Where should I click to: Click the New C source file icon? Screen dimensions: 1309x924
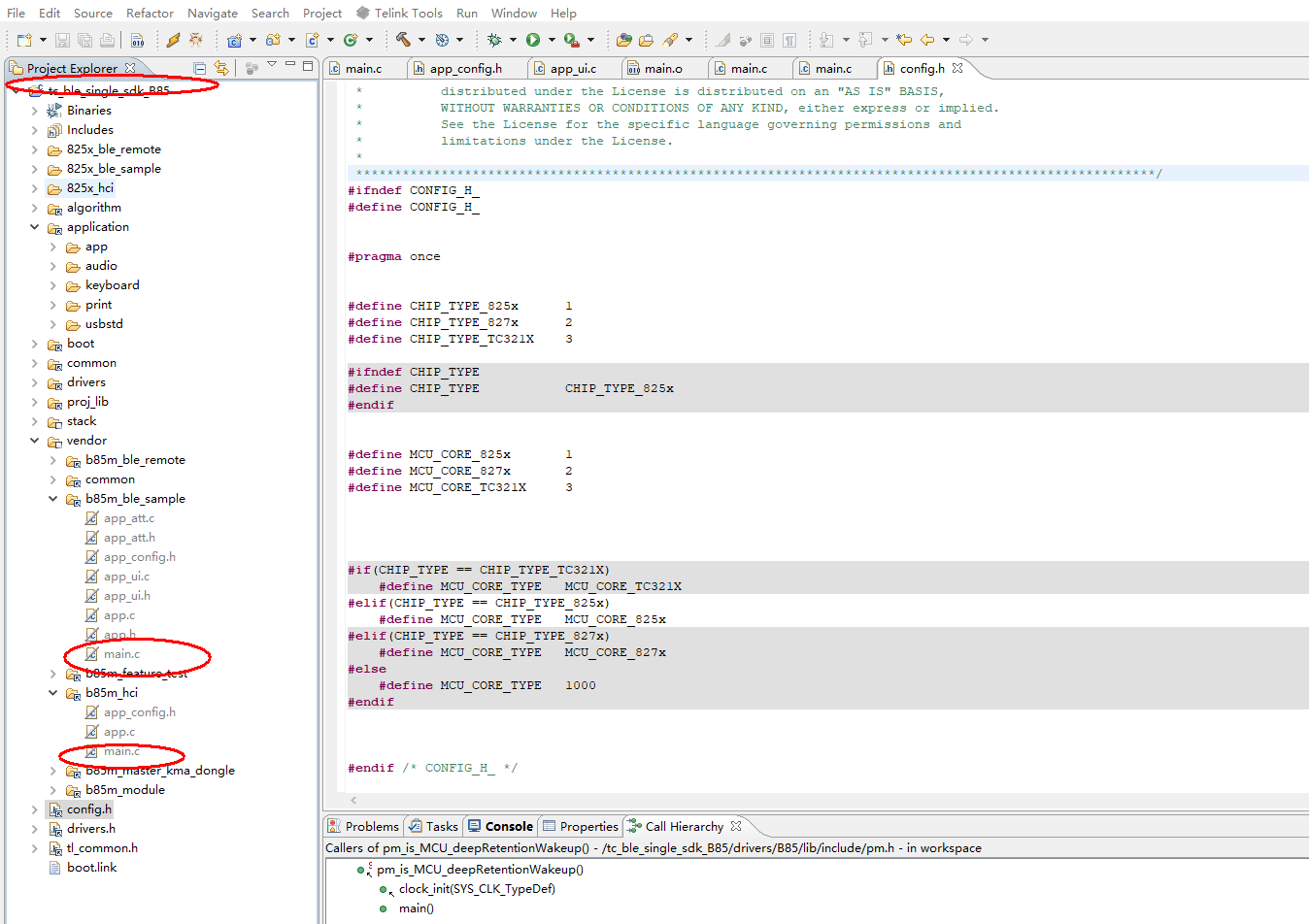(x=313, y=40)
